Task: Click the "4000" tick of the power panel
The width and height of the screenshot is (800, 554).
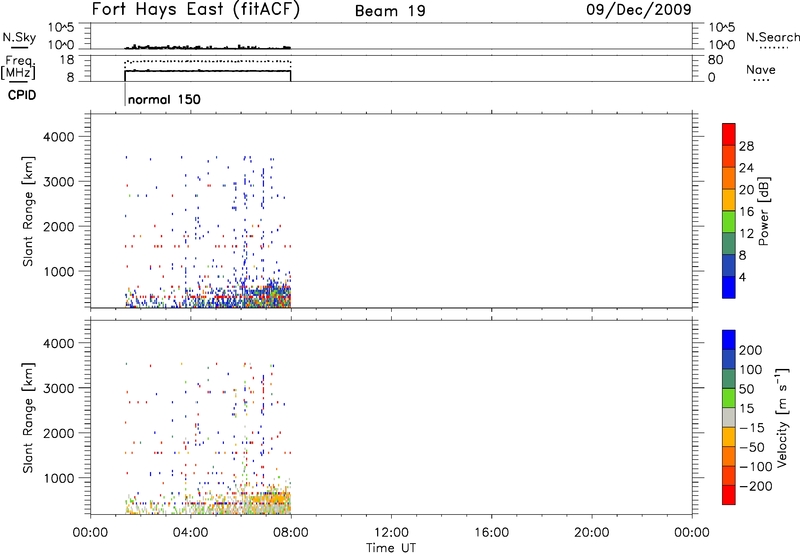Action: tap(59, 137)
